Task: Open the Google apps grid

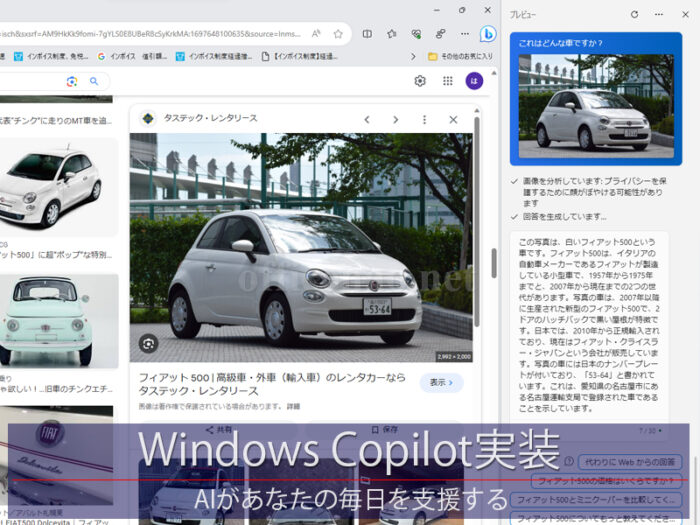Action: pos(447,81)
